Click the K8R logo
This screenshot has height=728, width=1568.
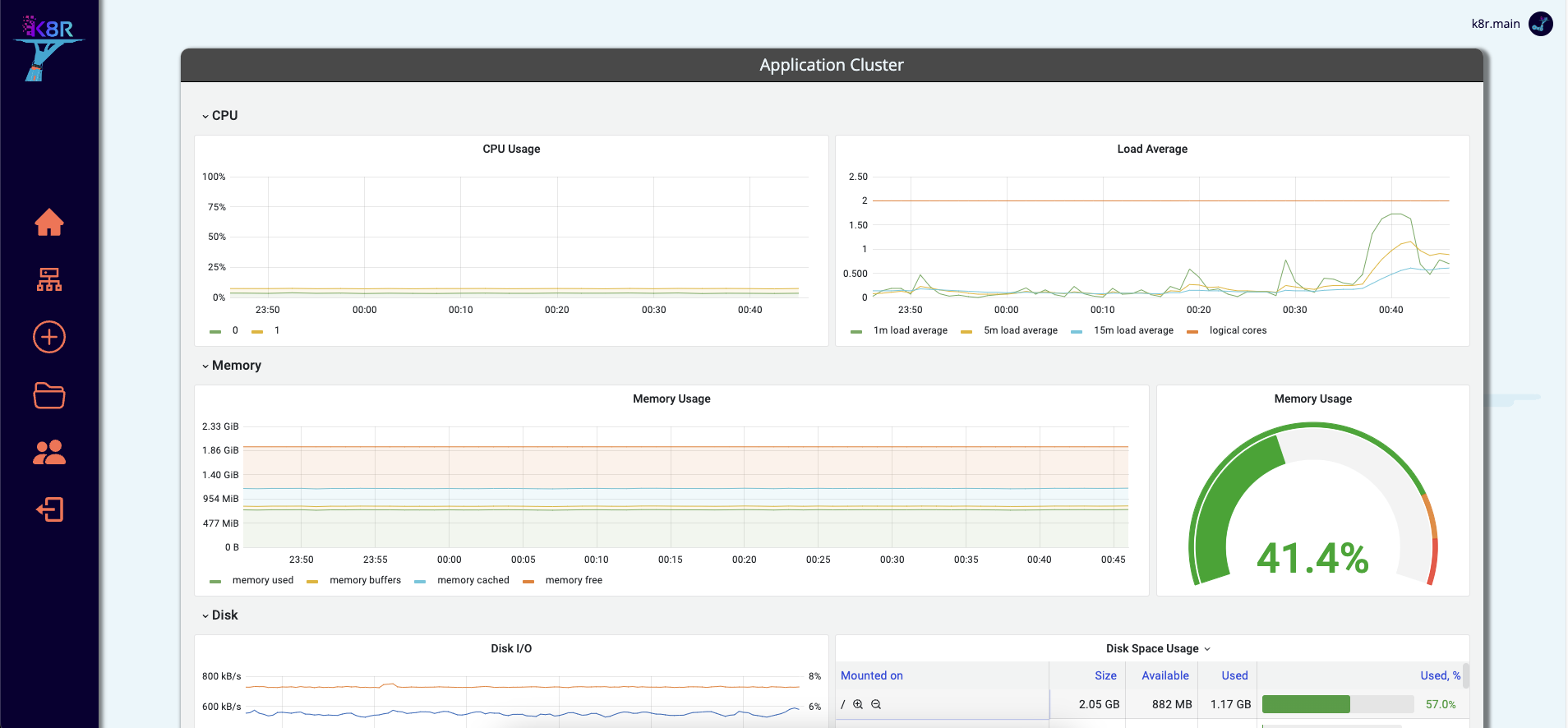49,48
